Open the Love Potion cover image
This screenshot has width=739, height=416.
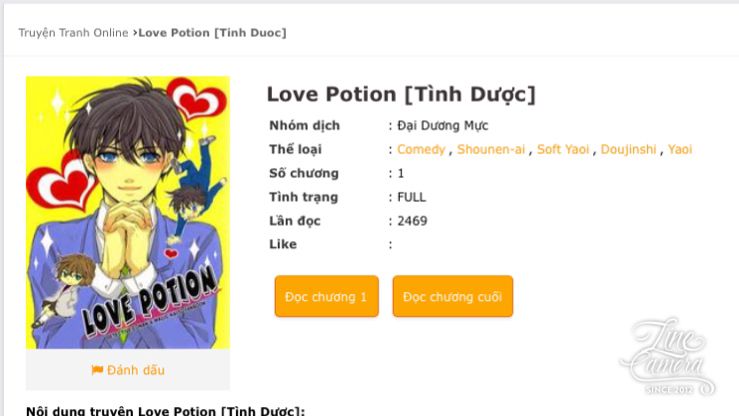pyautogui.click(x=128, y=212)
